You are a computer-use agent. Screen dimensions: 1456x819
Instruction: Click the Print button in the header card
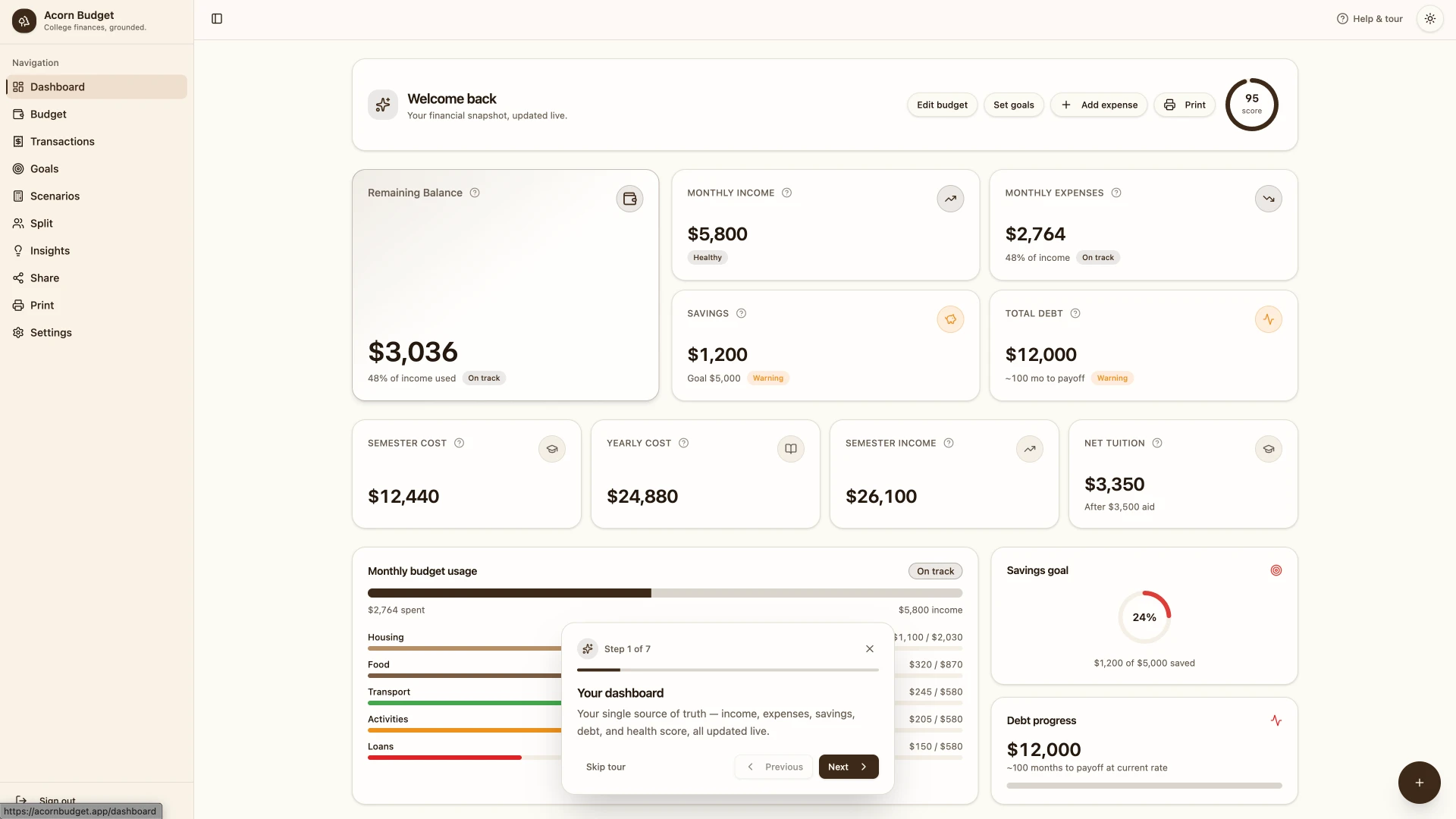point(1185,105)
